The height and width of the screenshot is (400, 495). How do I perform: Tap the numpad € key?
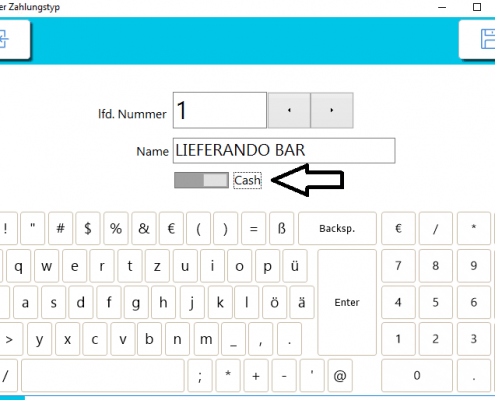click(x=398, y=228)
